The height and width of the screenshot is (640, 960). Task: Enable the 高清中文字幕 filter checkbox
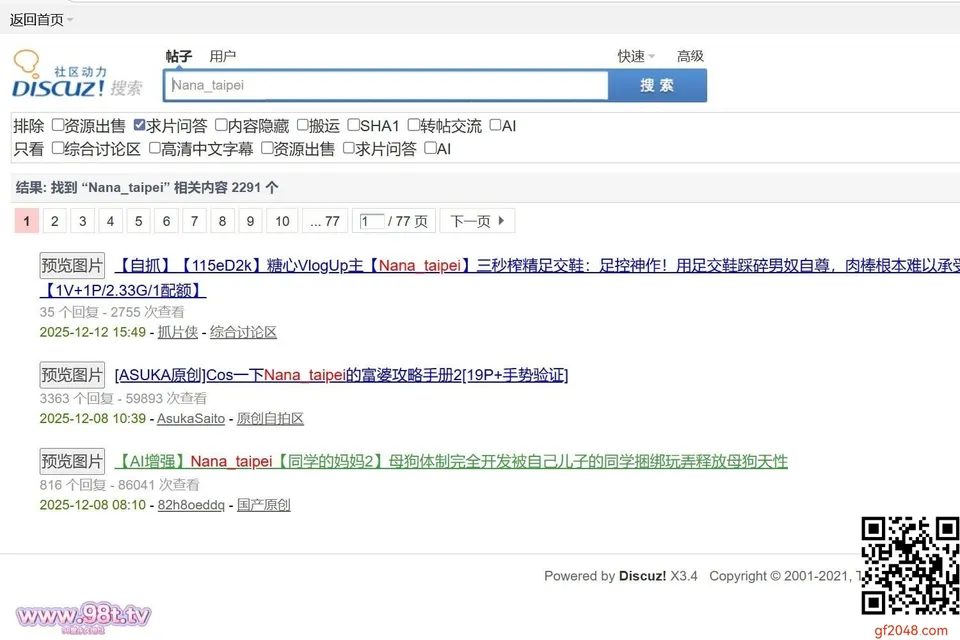pyautogui.click(x=155, y=148)
